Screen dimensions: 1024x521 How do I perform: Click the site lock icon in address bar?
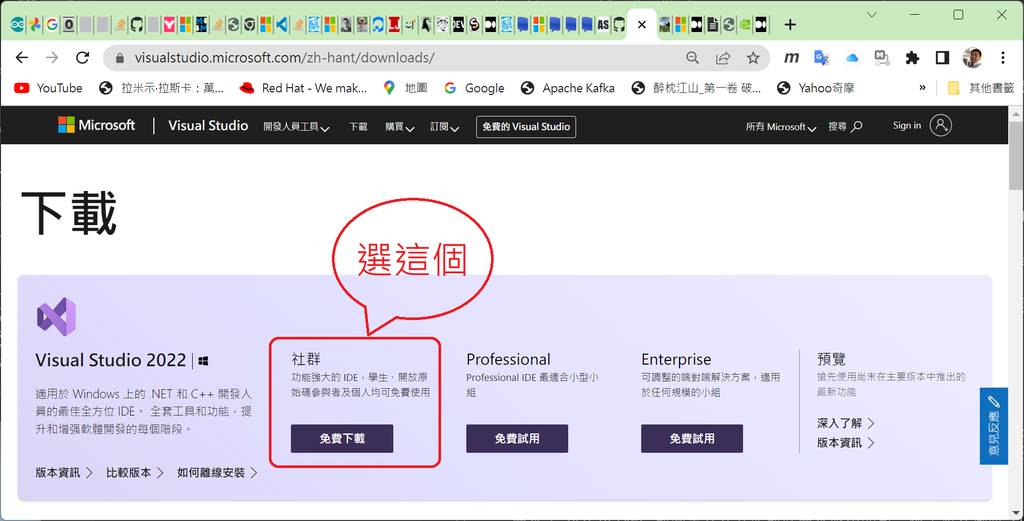point(120,58)
